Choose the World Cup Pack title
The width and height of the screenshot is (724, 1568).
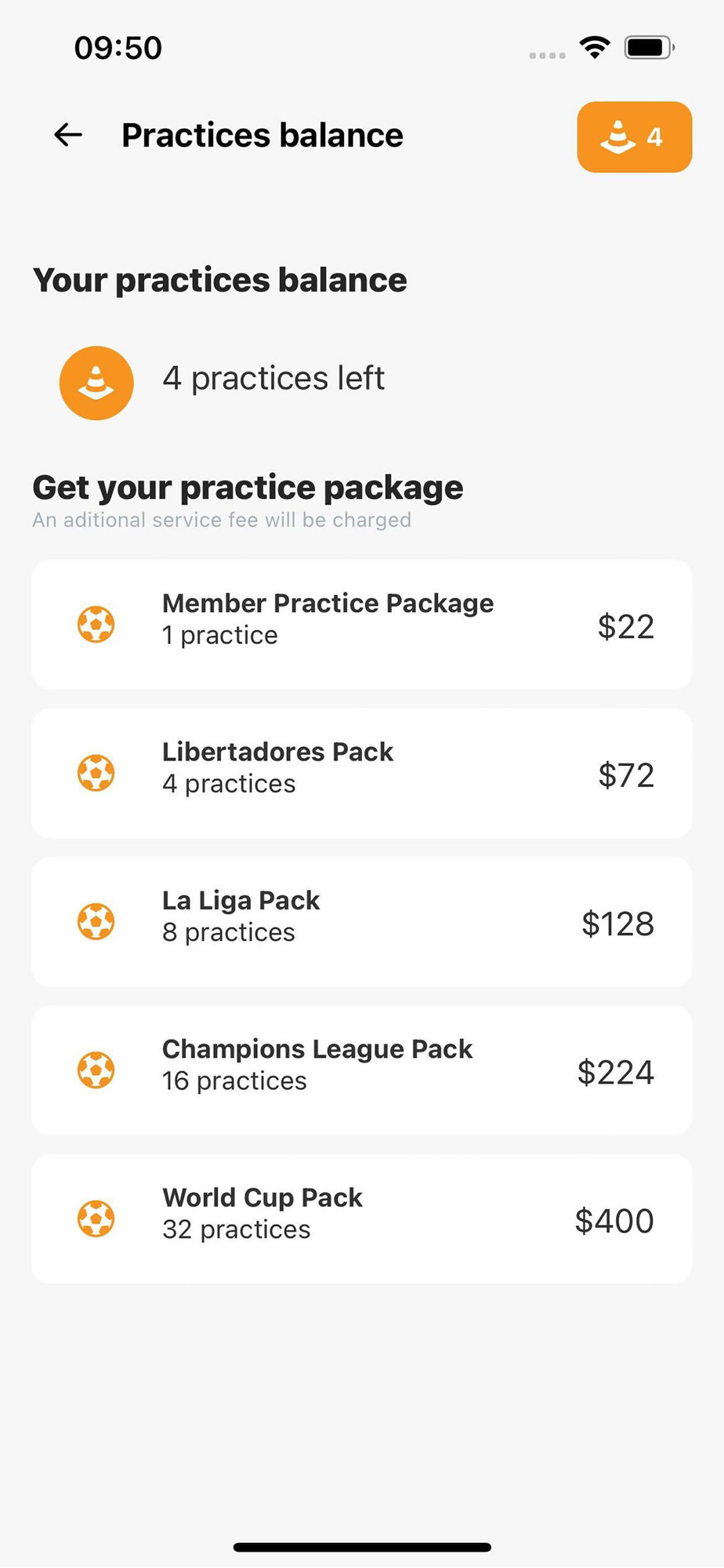(x=262, y=1197)
